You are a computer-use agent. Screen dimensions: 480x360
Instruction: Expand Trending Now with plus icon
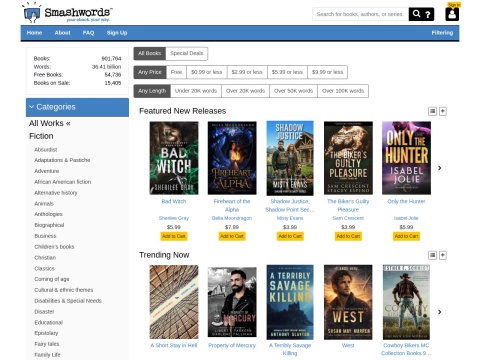[443, 255]
